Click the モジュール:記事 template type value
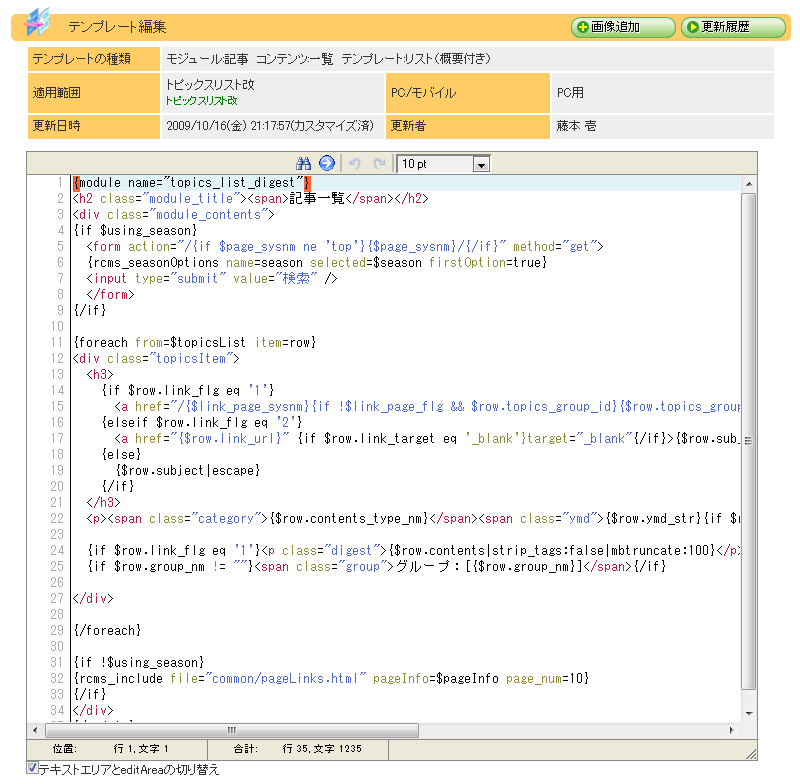Viewport: 800px width, 784px height. coord(328,59)
